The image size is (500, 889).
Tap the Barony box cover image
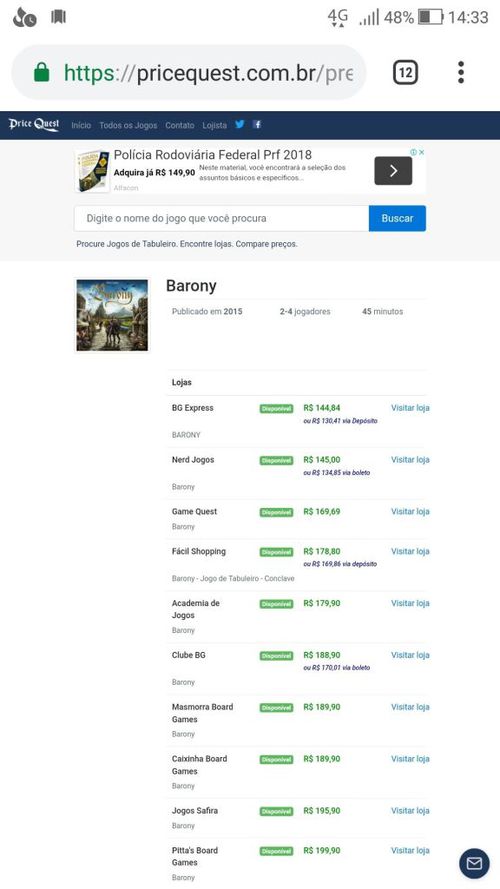(112, 315)
